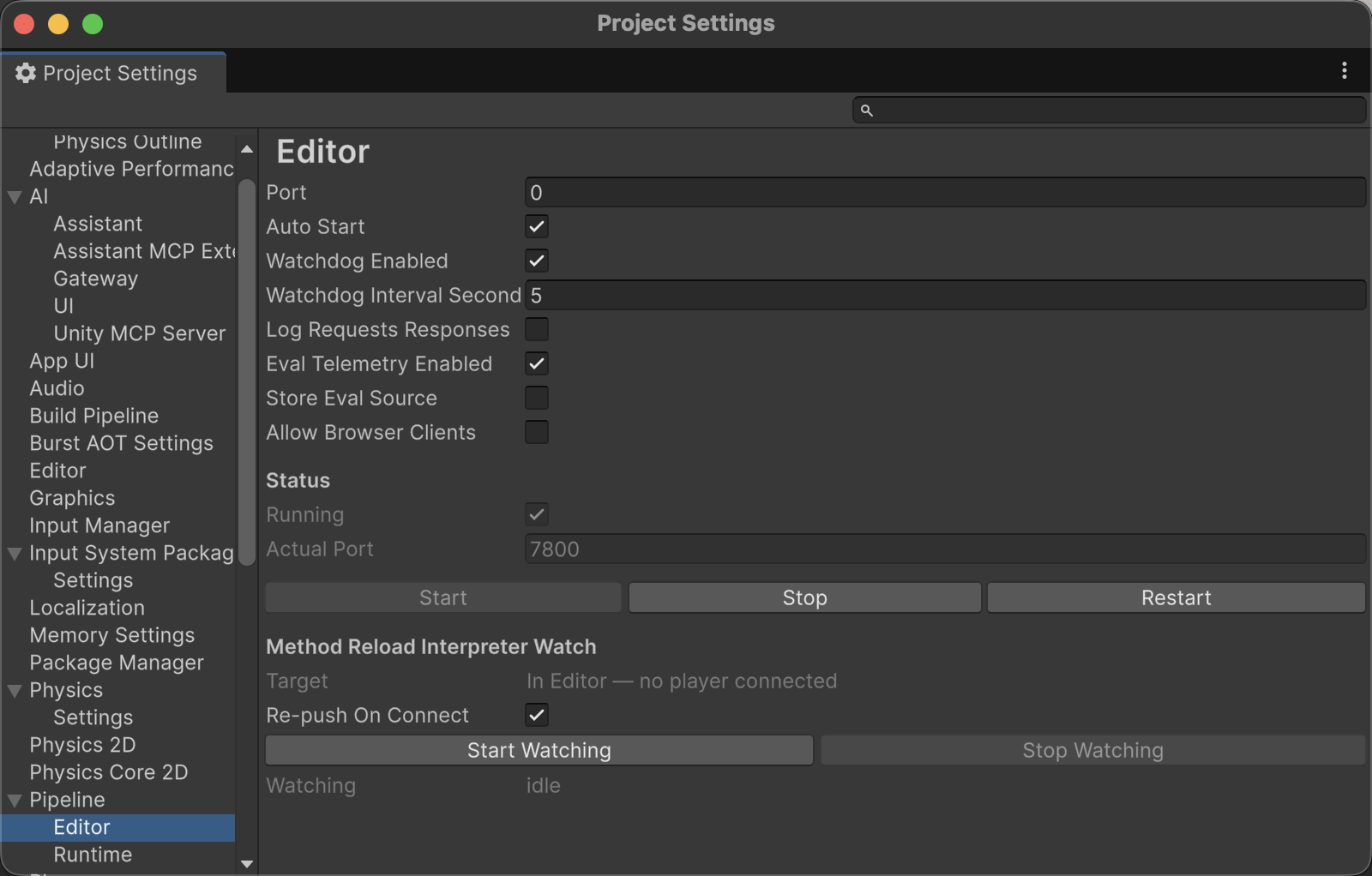Open Burst AOT Settings
This screenshot has width=1372, height=876.
[x=121, y=443]
